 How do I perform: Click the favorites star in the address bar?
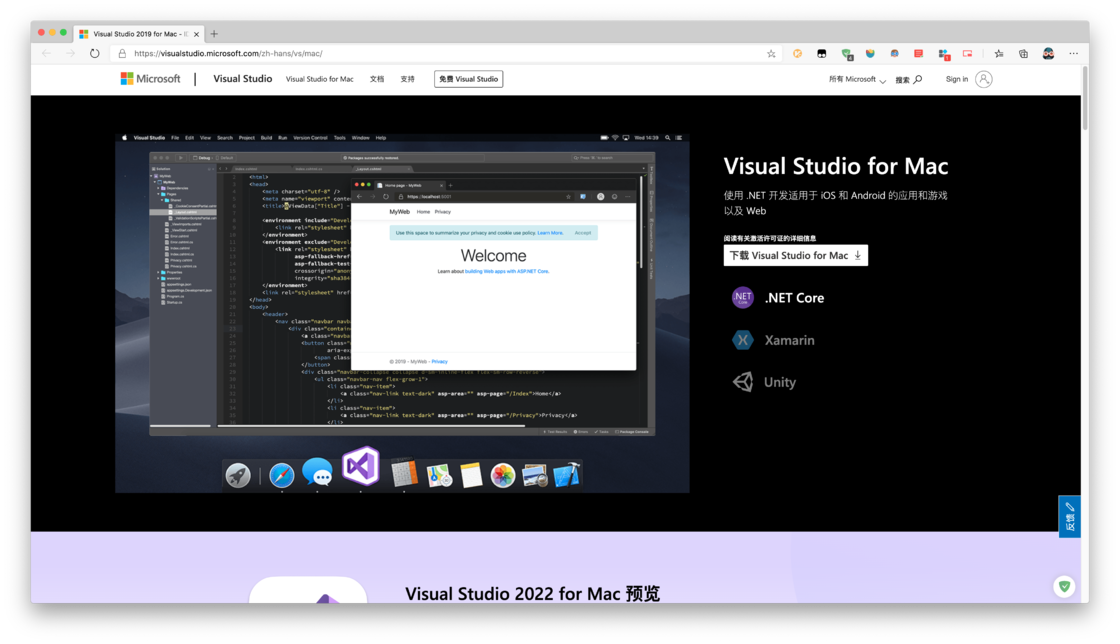(771, 53)
